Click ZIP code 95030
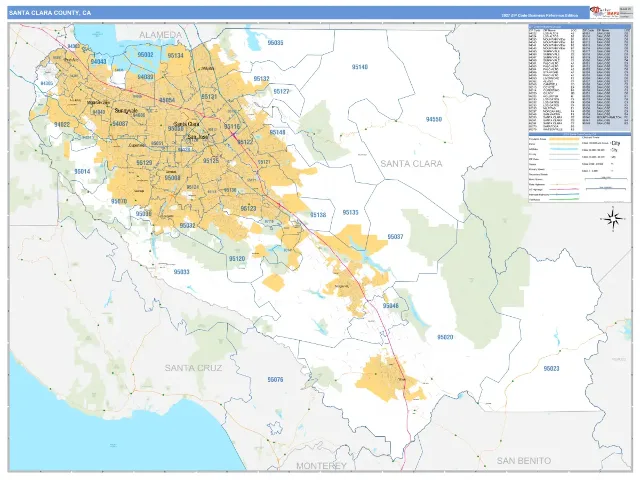640x480 pixels. (x=144, y=213)
